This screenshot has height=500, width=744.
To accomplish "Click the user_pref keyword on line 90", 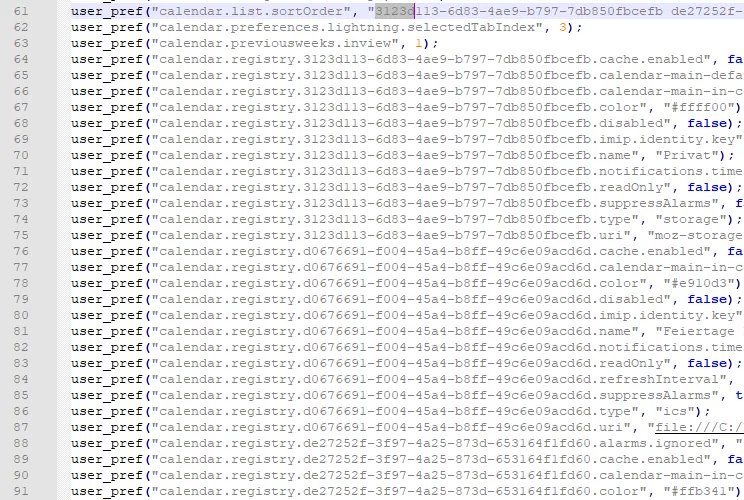I will [x=107, y=475].
